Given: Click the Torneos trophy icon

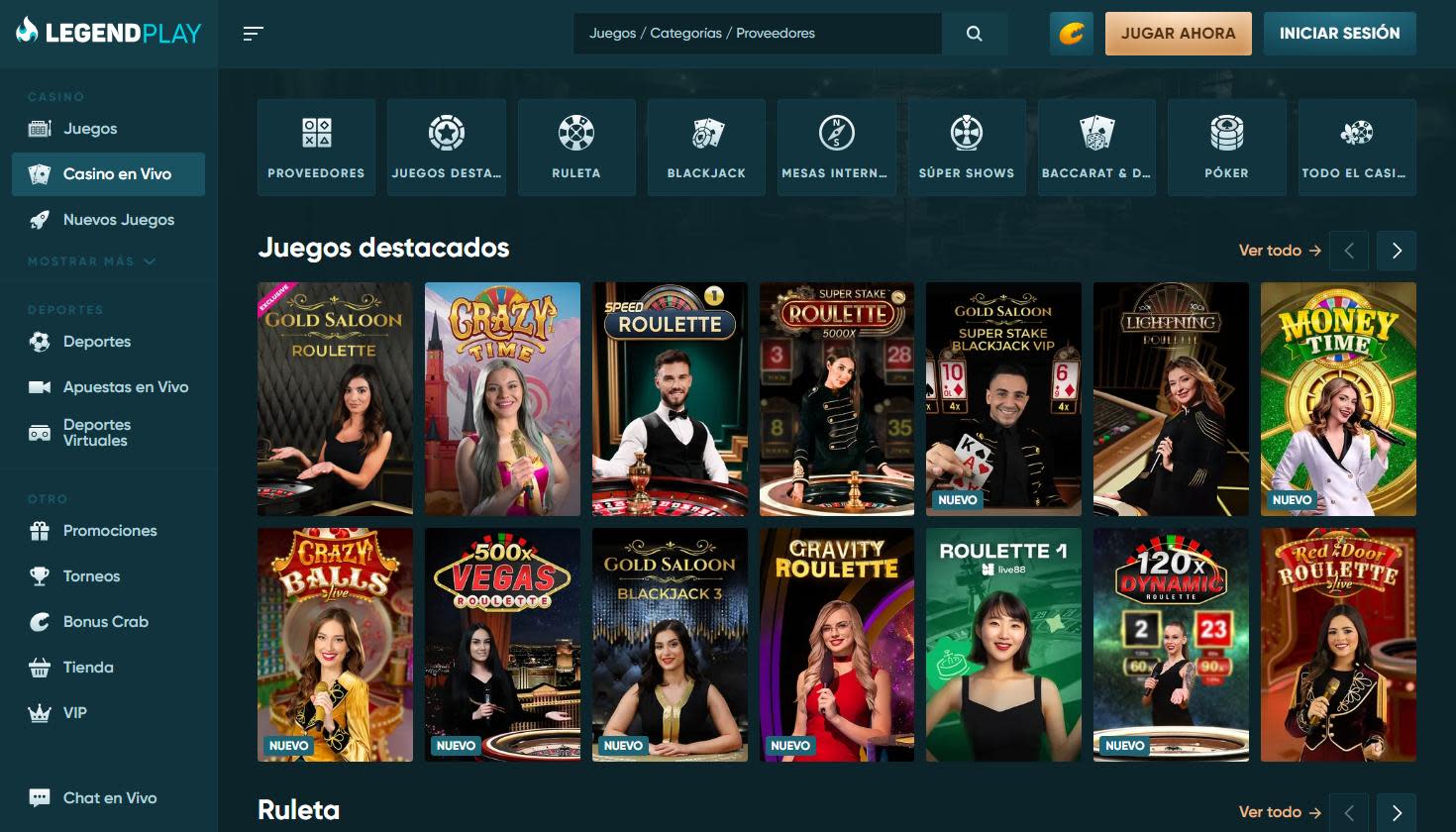Looking at the screenshot, I should (x=40, y=576).
